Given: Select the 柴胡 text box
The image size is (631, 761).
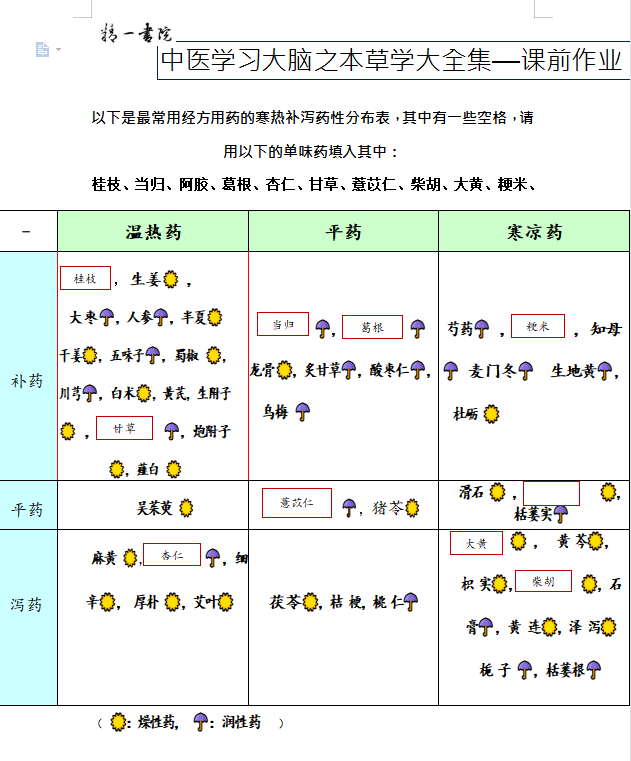Looking at the screenshot, I should [543, 581].
